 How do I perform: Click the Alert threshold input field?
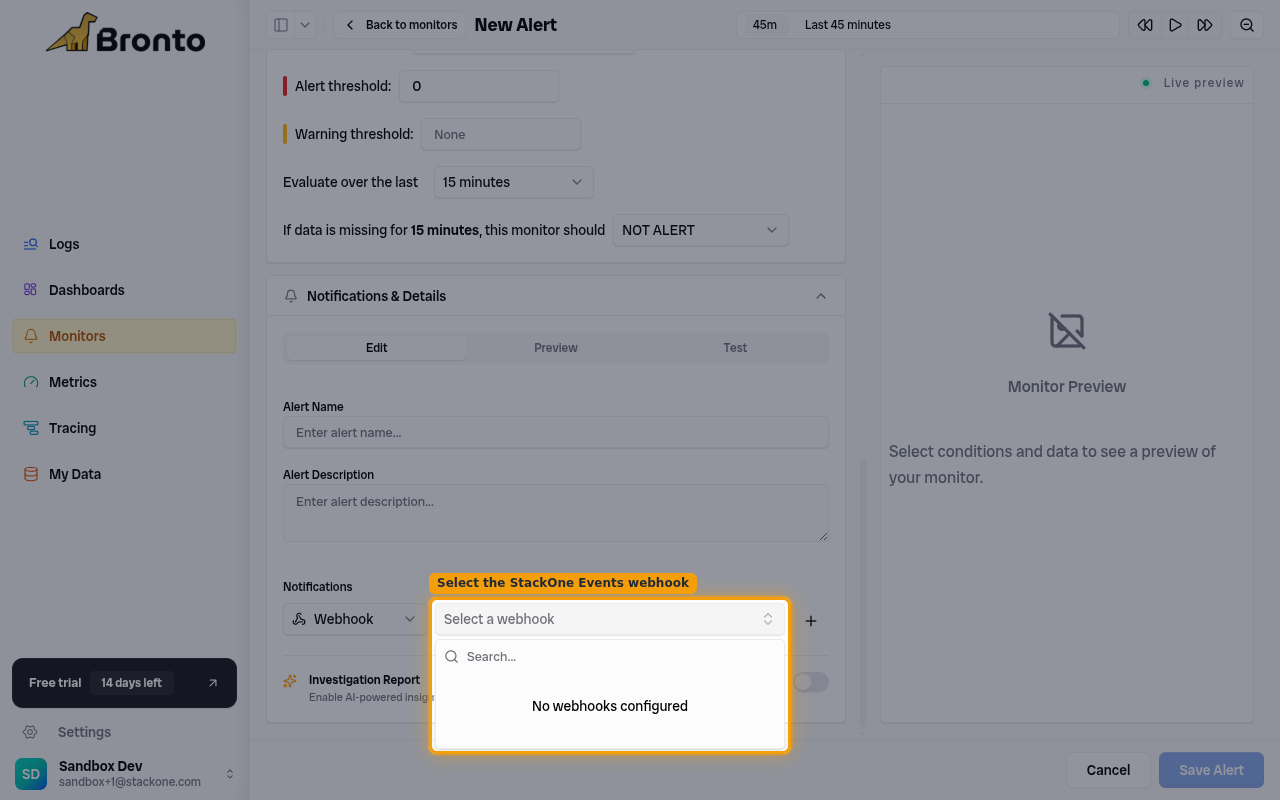479,86
